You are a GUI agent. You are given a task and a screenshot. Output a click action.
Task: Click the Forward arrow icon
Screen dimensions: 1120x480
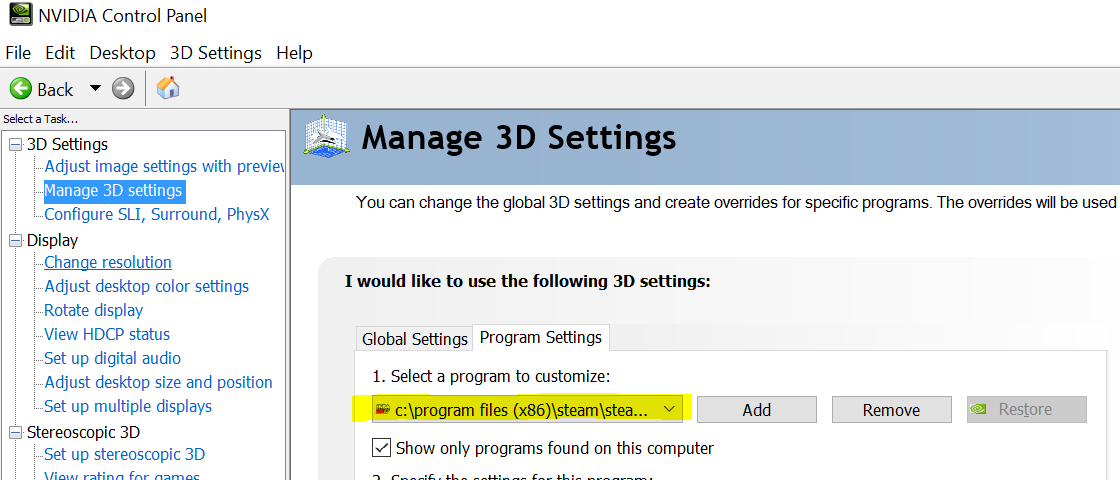click(123, 89)
